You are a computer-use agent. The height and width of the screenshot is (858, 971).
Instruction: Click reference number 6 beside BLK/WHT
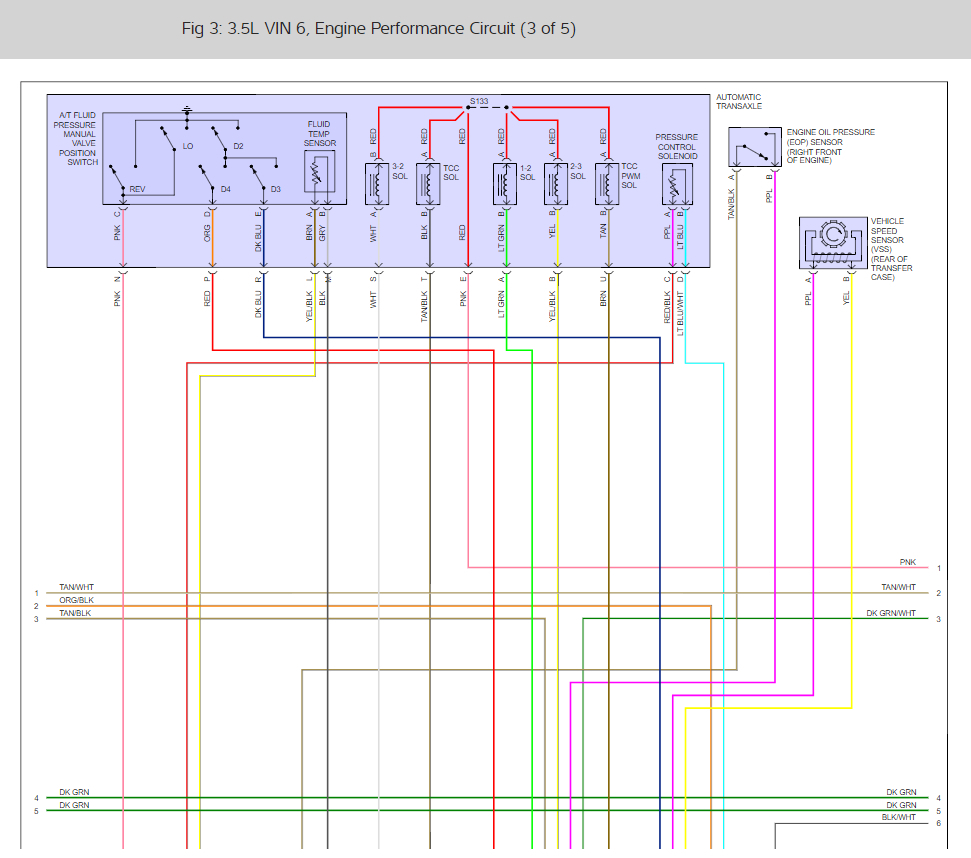coord(939,823)
